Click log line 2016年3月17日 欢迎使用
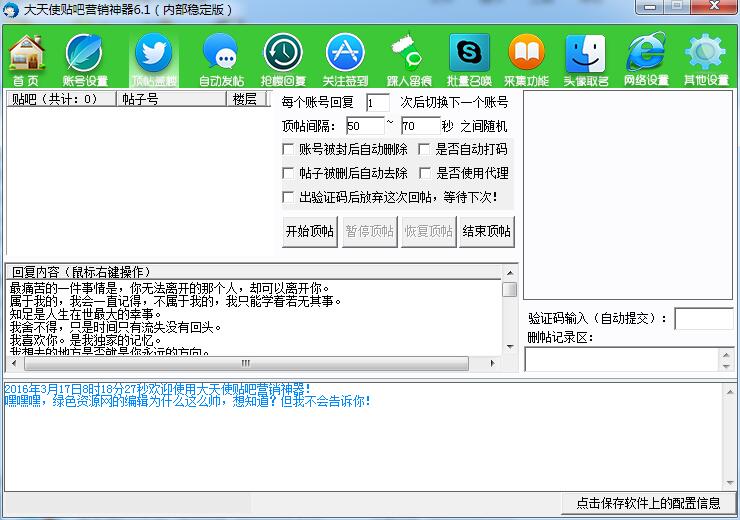Viewport: 740px width, 520px height. [x=158, y=389]
